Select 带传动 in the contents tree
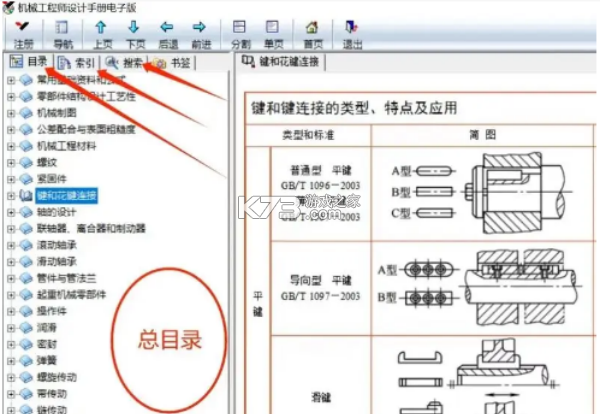 tap(52, 394)
